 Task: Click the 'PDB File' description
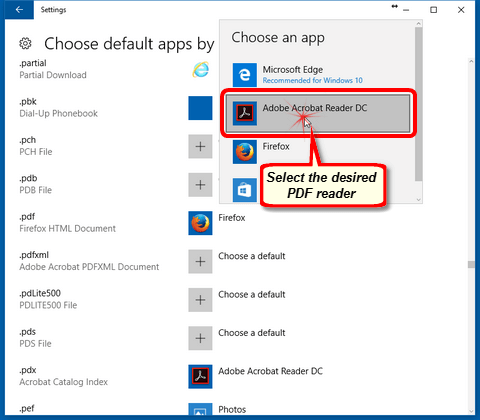pos(35,190)
